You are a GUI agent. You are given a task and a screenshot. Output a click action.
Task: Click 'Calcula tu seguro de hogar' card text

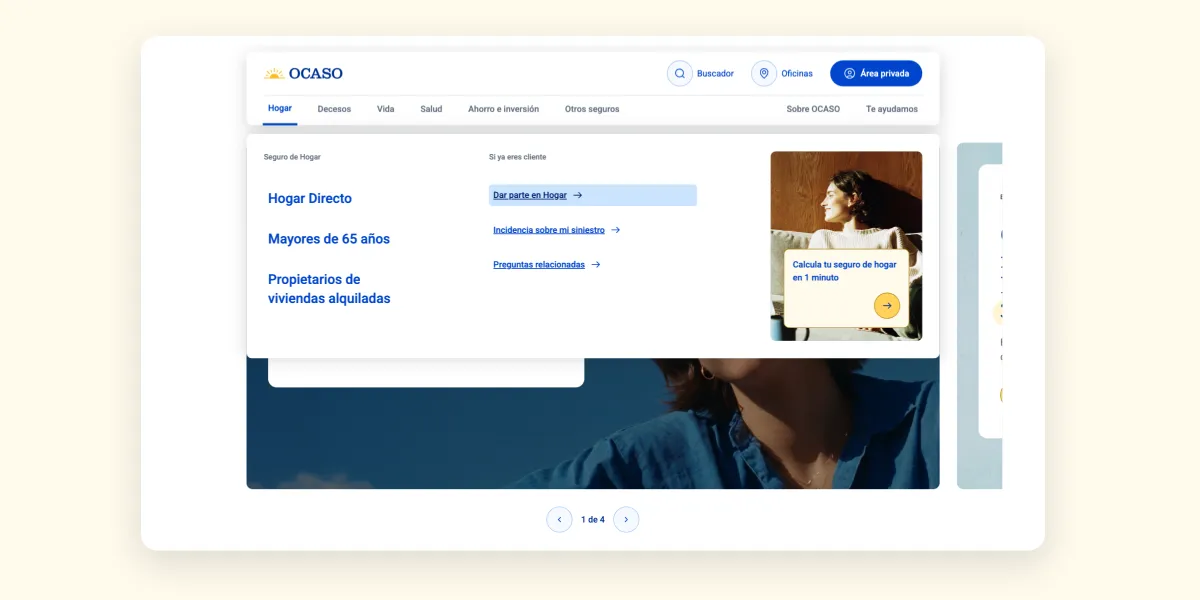pyautogui.click(x=845, y=271)
